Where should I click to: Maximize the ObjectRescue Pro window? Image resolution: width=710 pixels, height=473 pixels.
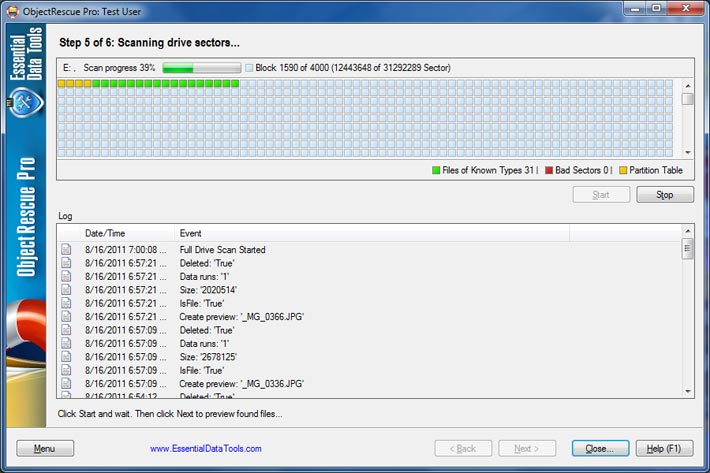point(656,8)
